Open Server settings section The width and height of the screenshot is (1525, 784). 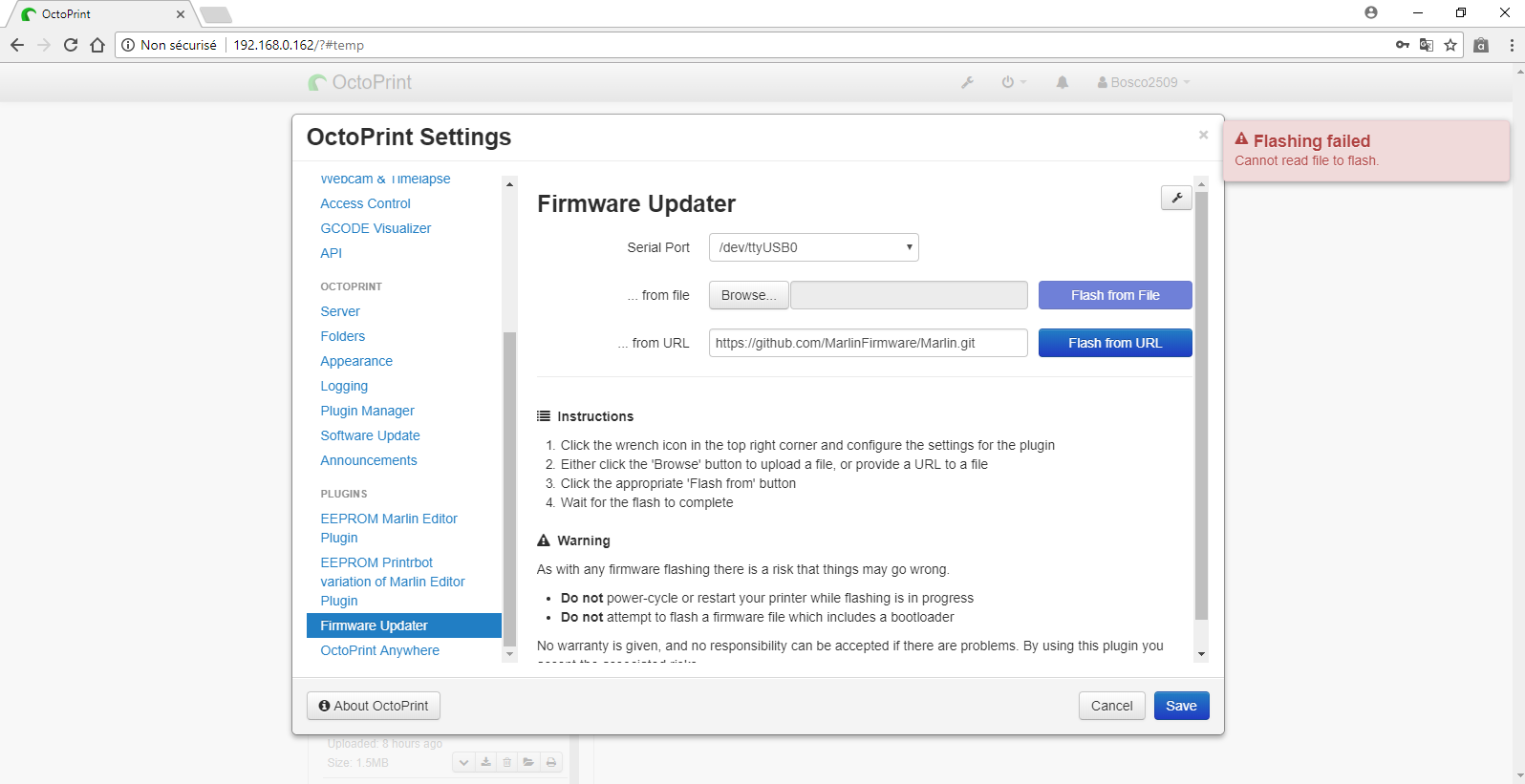point(340,311)
